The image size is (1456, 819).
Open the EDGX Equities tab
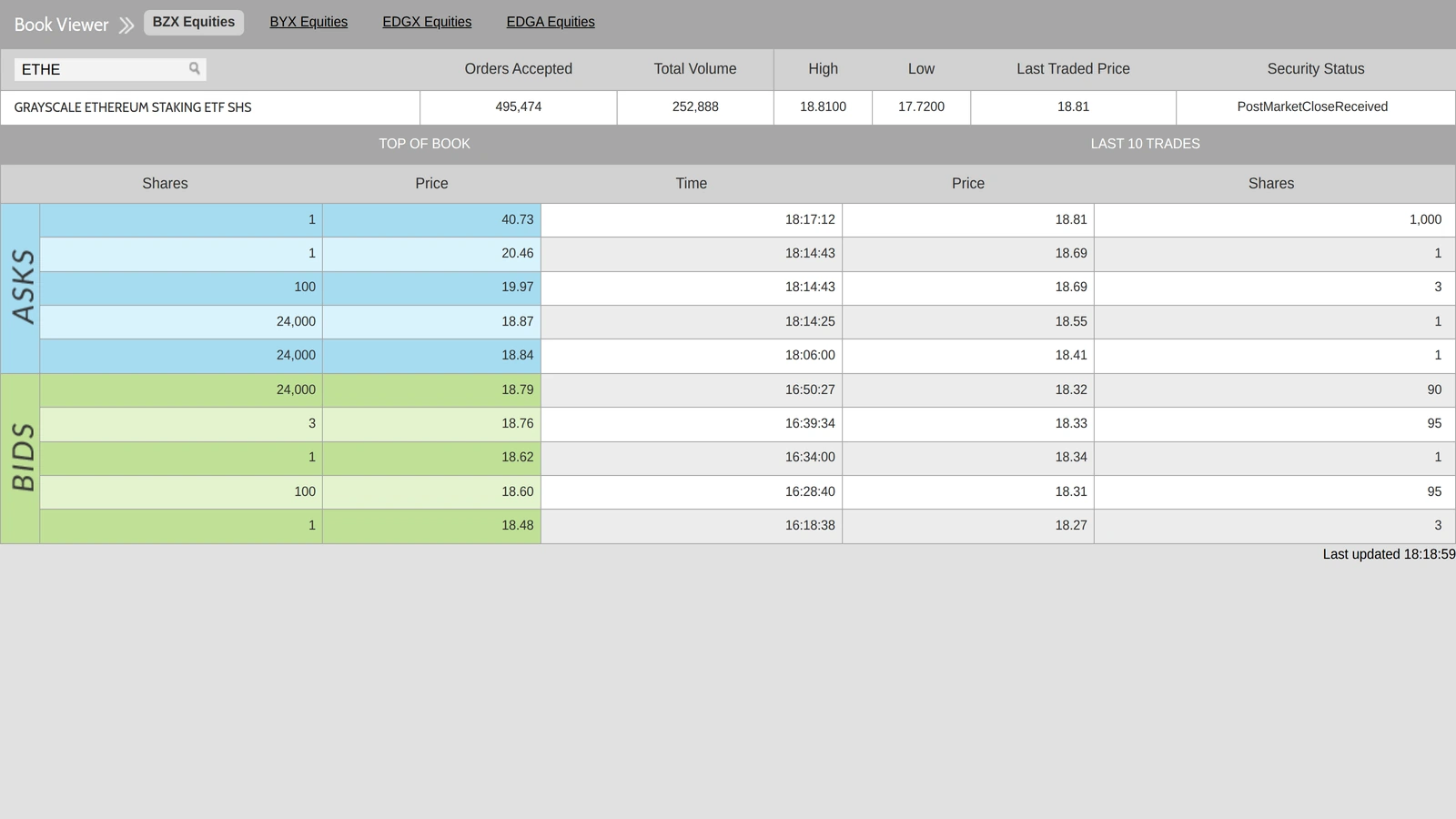[427, 22]
